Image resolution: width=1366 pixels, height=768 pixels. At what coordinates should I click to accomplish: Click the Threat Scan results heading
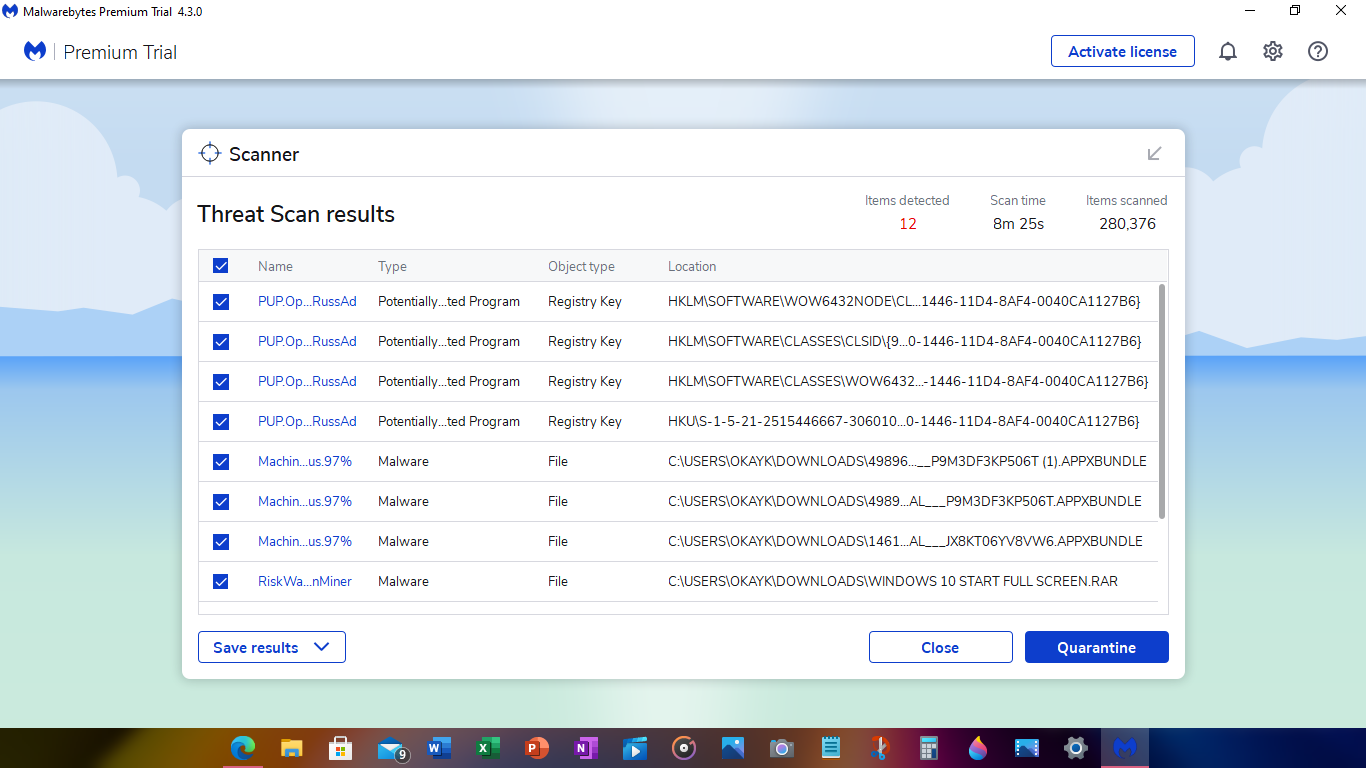(x=296, y=214)
